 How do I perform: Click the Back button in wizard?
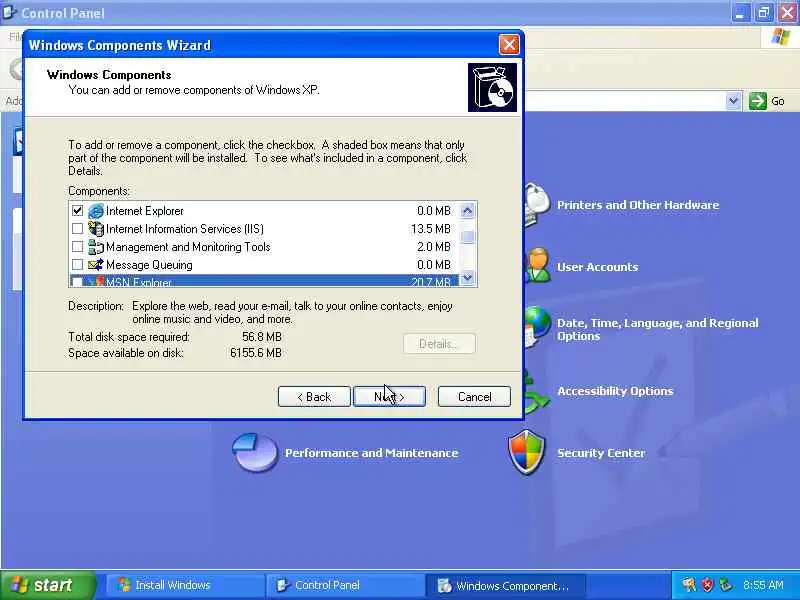click(314, 396)
